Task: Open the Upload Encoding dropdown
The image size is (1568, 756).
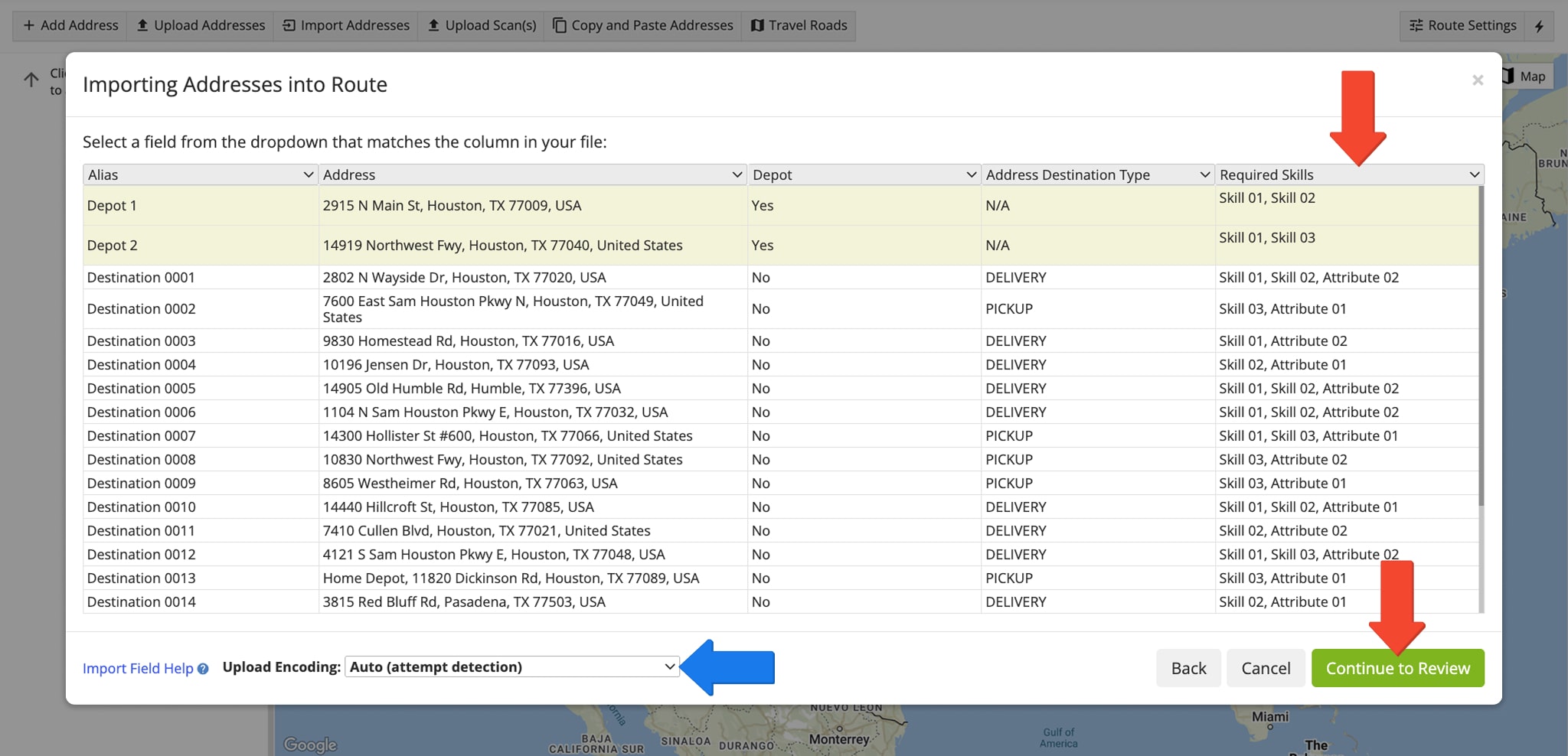Action: 511,666
